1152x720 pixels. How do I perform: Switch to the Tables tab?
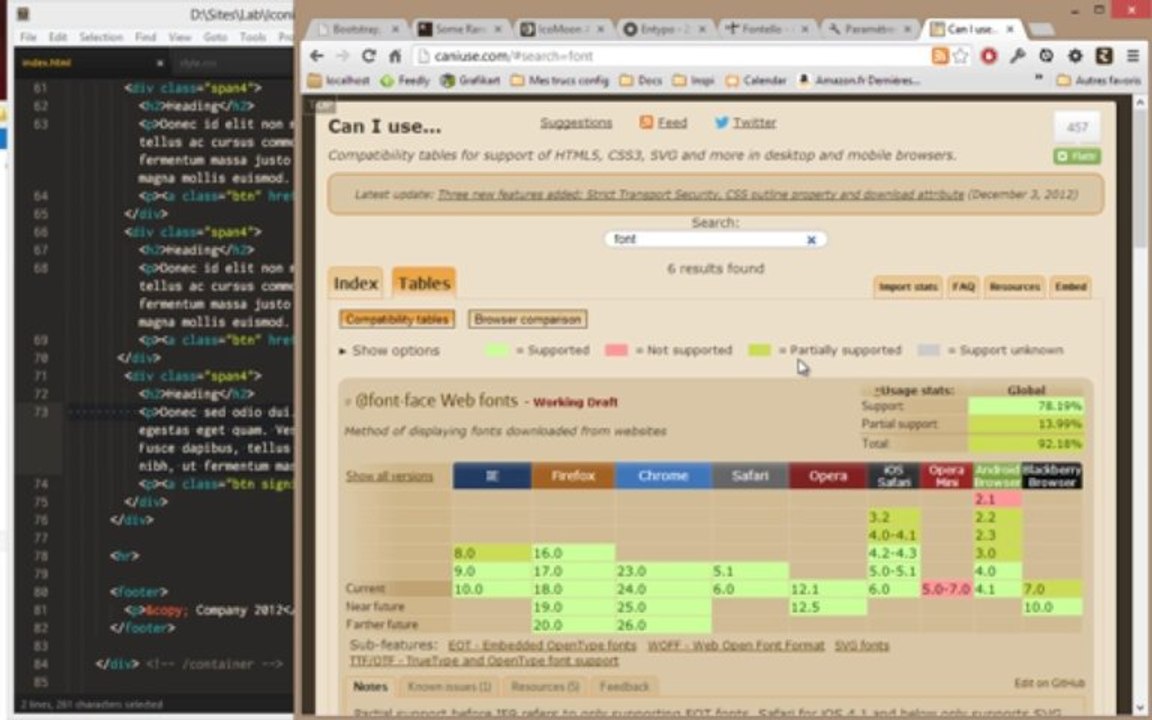coord(424,283)
